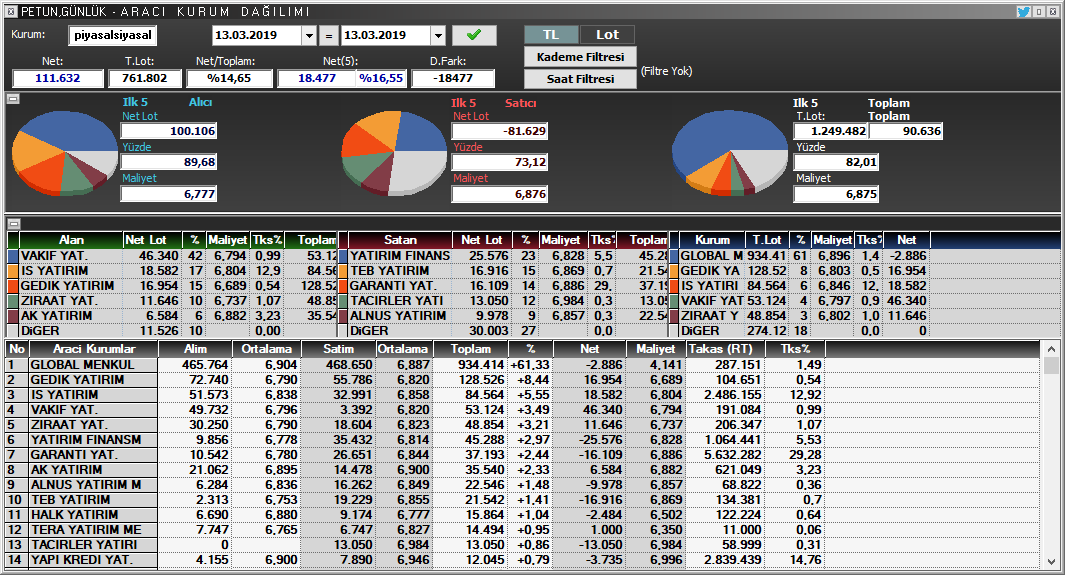Sort main table by Takas (RT) header
This screenshot has width=1065, height=575.
click(x=725, y=349)
